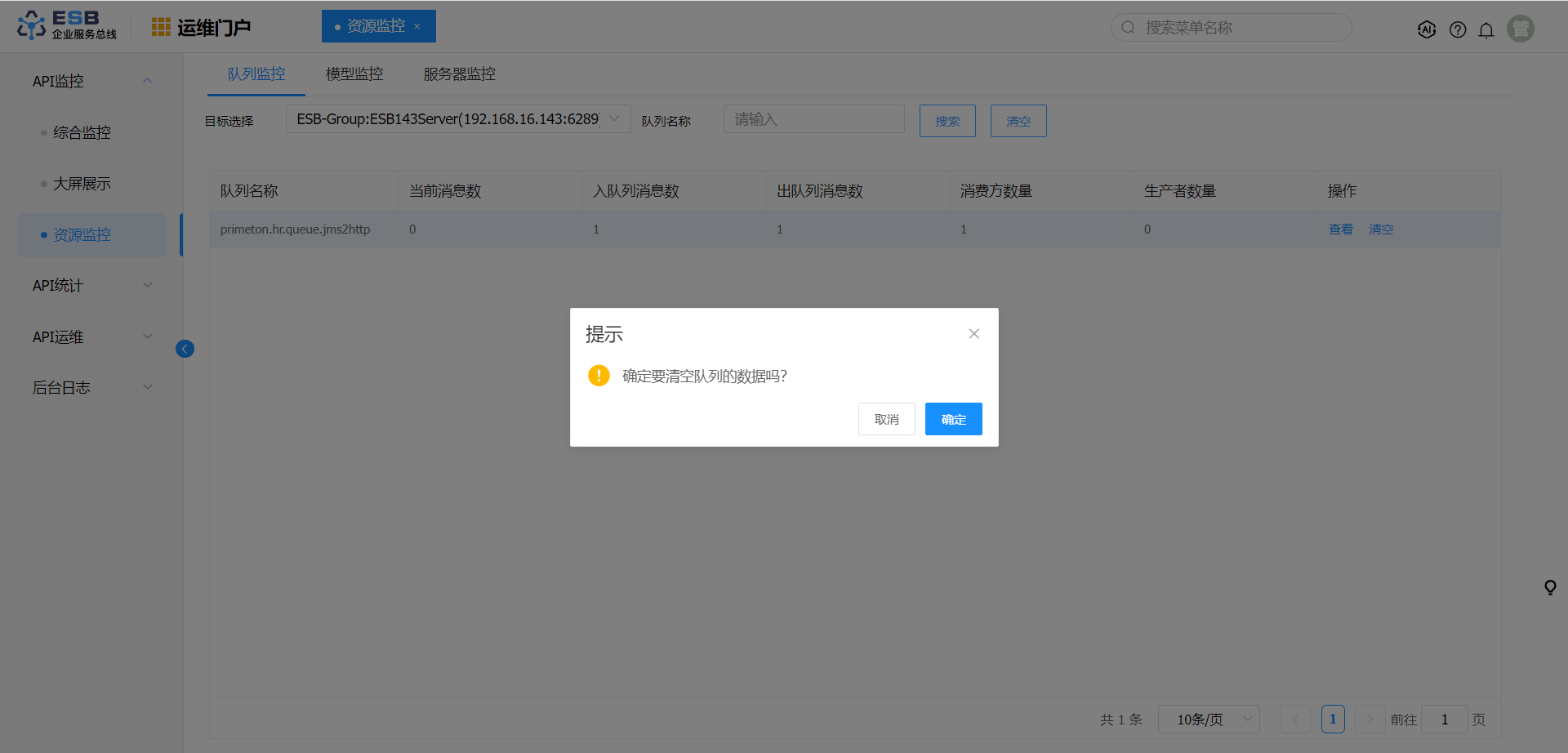Open notifications bell icon
Image resolution: width=1568 pixels, height=753 pixels.
(1486, 29)
